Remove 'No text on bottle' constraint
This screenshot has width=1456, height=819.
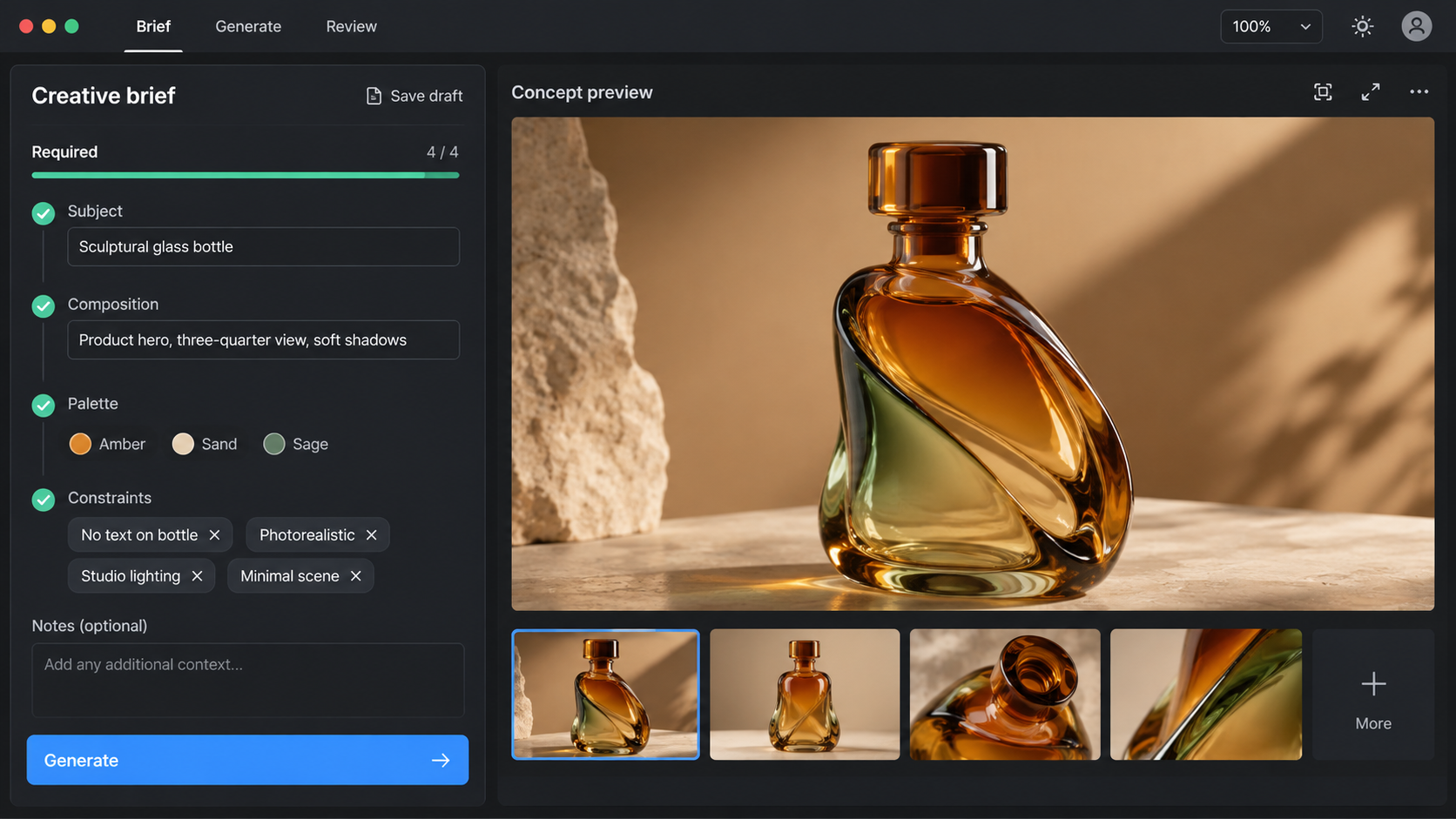point(214,535)
